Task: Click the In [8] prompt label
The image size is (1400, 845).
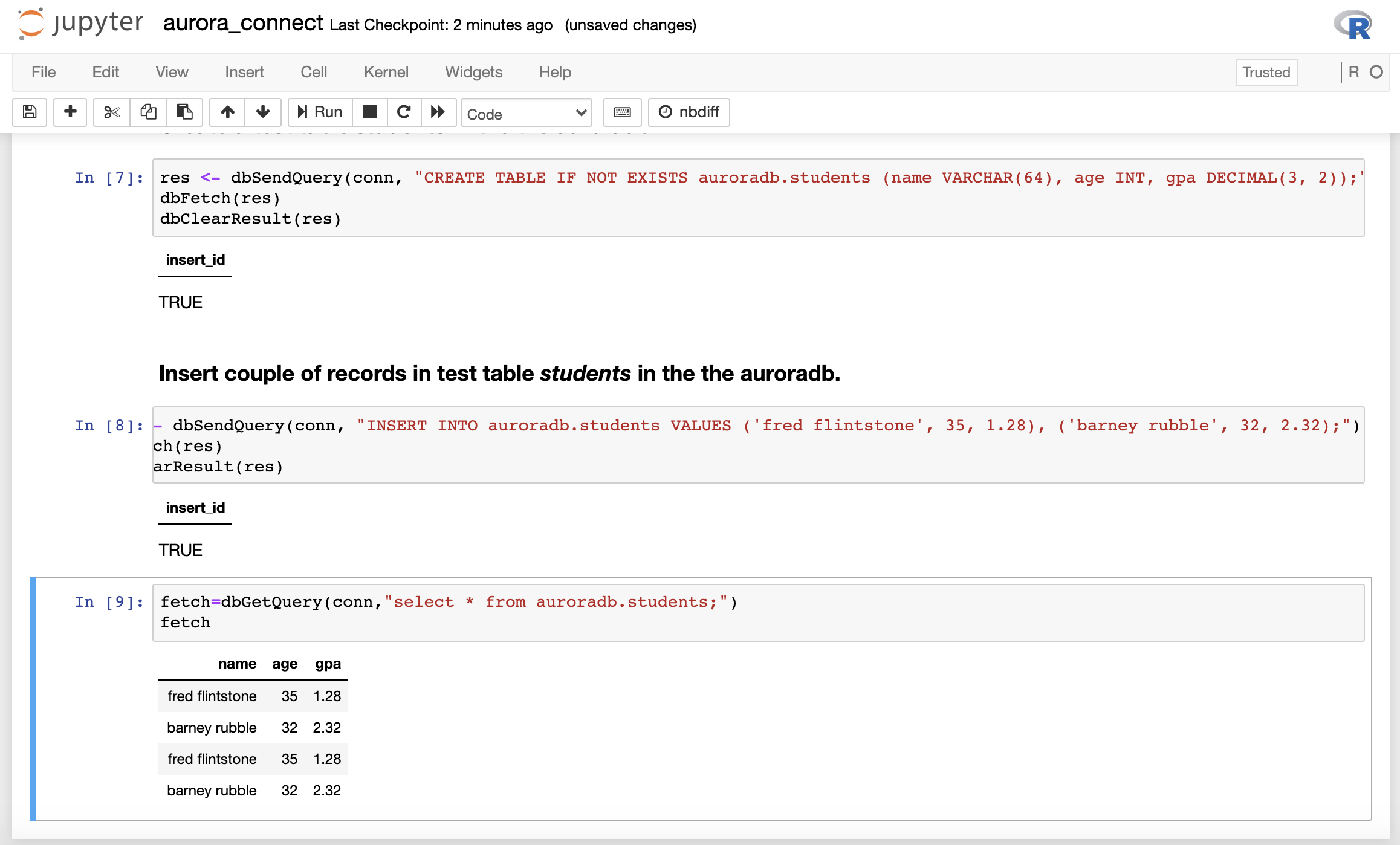Action: (x=109, y=426)
